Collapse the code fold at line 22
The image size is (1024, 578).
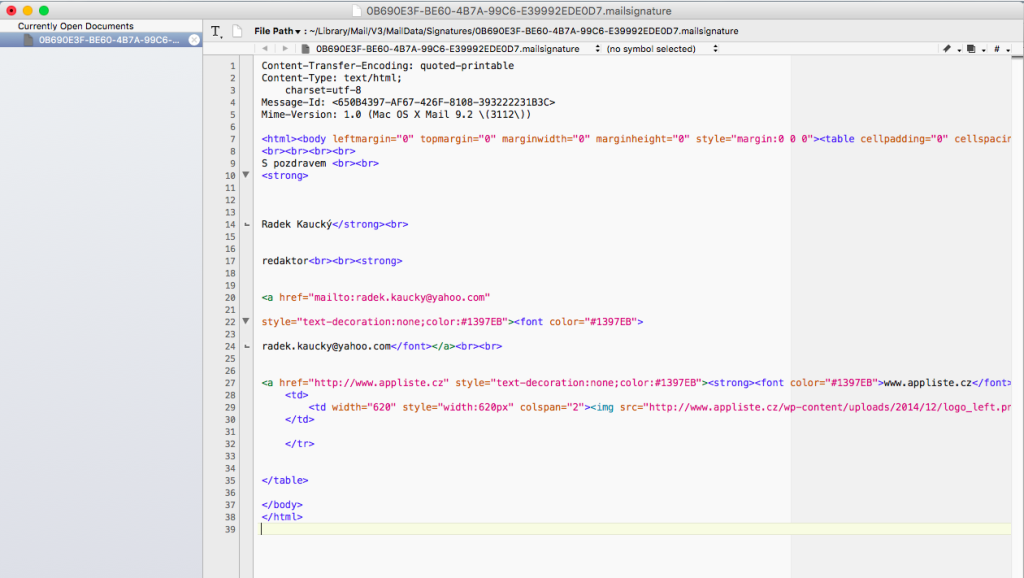246,321
